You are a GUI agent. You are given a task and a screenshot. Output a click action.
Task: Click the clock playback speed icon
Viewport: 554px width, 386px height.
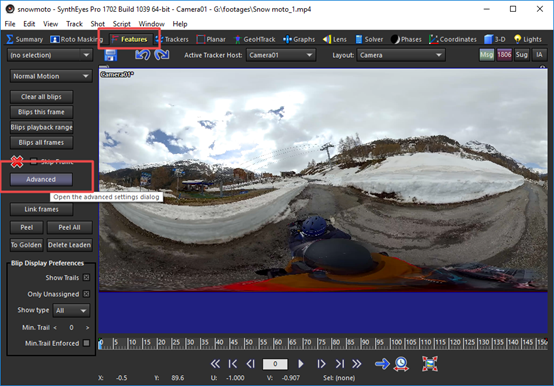[x=401, y=364]
